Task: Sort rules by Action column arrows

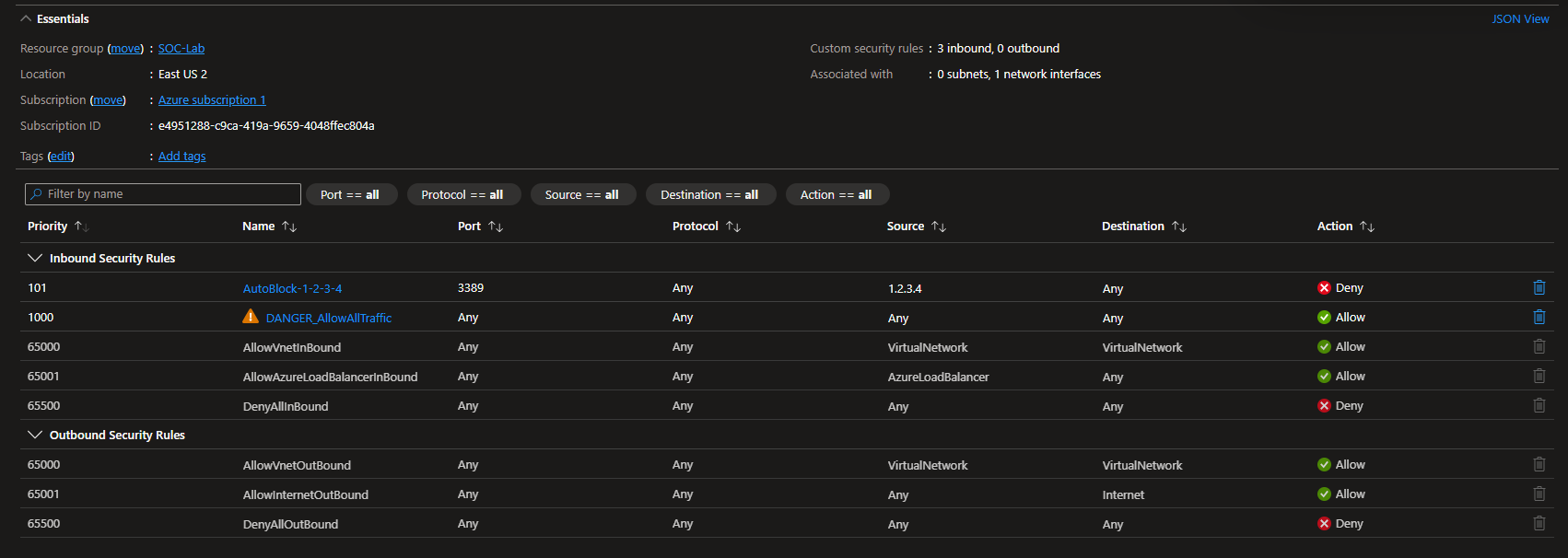Action: coord(1367,227)
